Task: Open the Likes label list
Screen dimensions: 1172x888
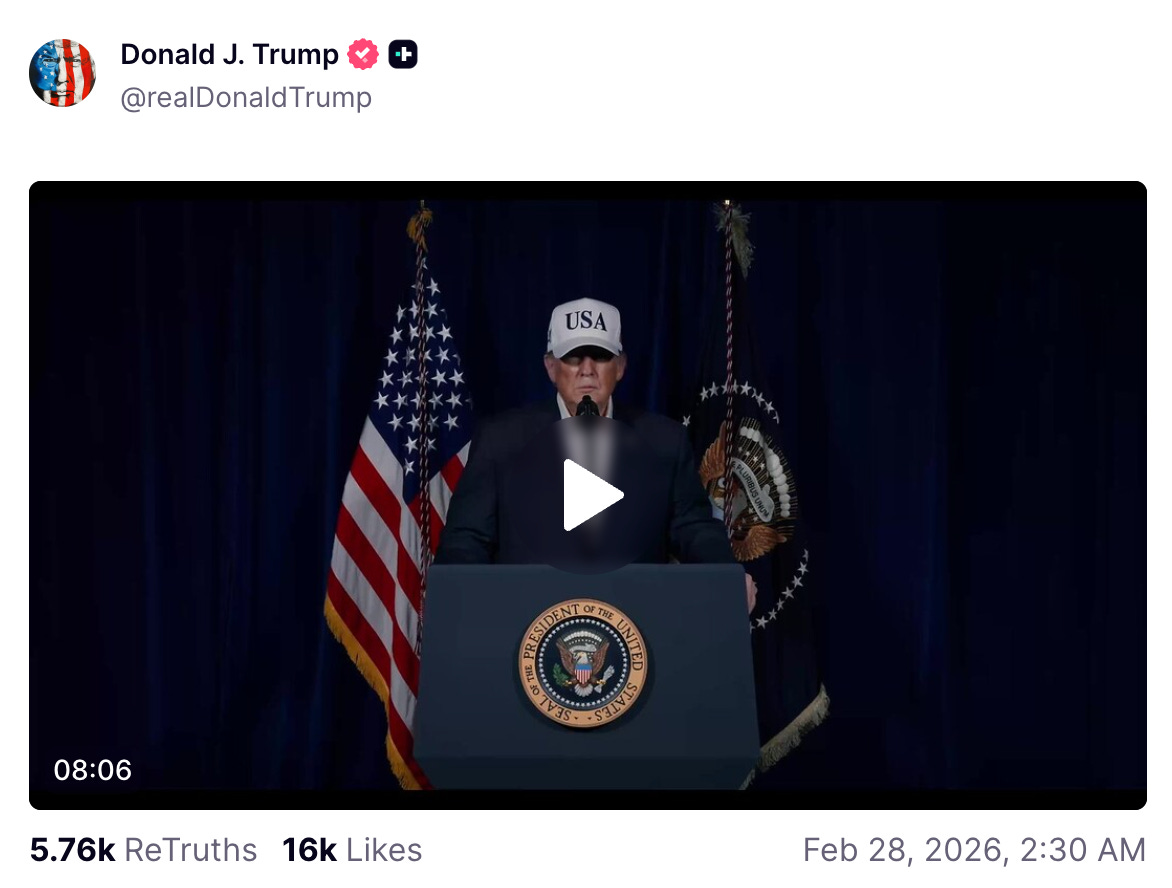Action: click(x=384, y=850)
